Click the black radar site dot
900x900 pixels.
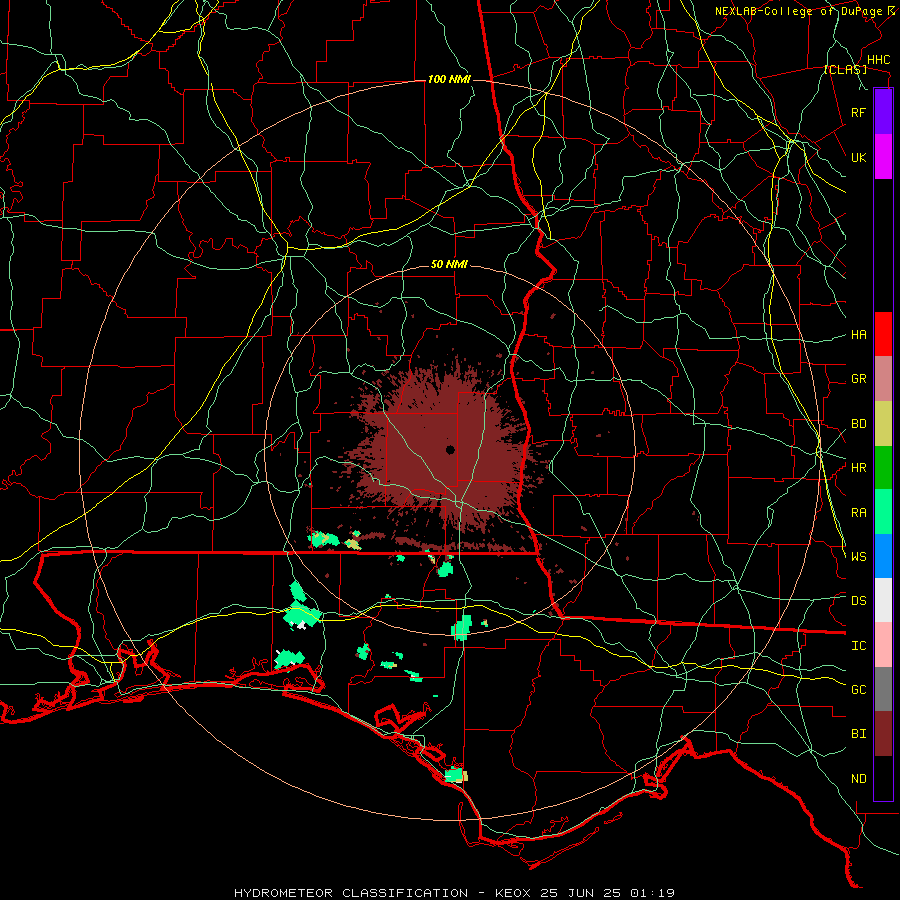pos(450,449)
